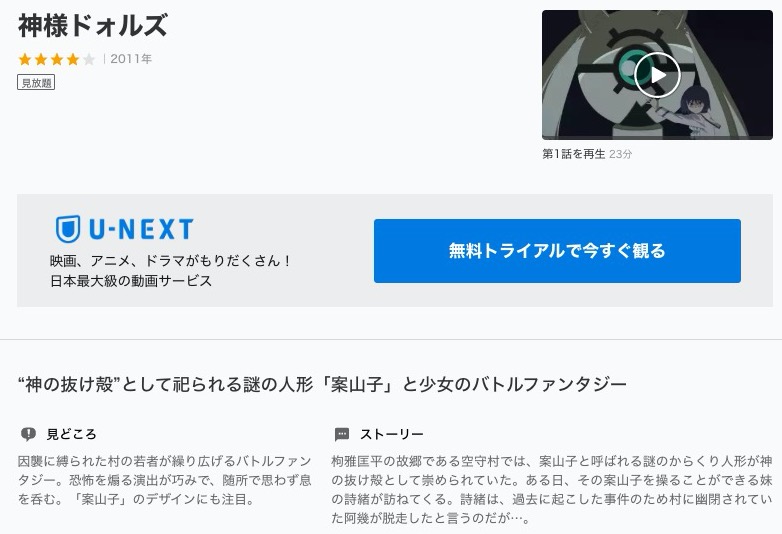Click the 2011年 release year label
Viewport: 782px width, 534px height.
[131, 59]
